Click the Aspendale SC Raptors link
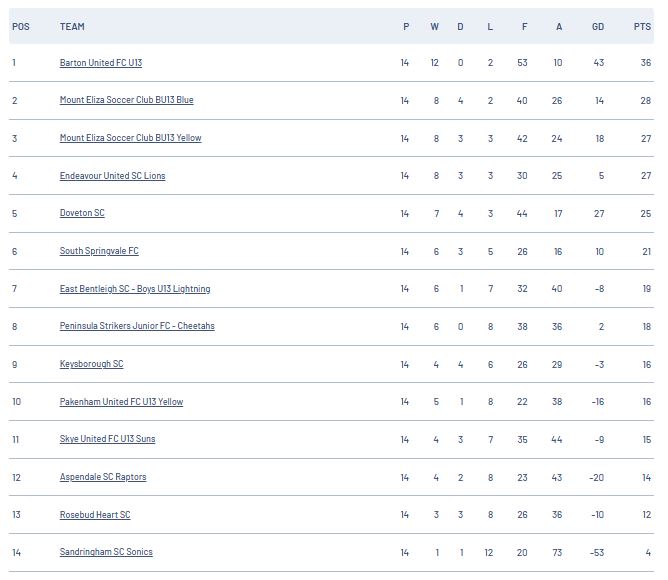 coord(103,477)
